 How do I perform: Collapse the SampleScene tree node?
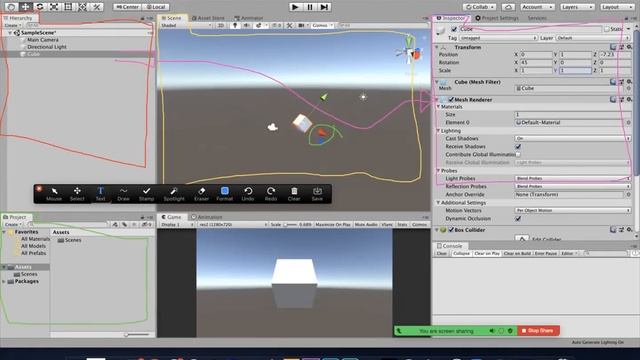point(10,33)
